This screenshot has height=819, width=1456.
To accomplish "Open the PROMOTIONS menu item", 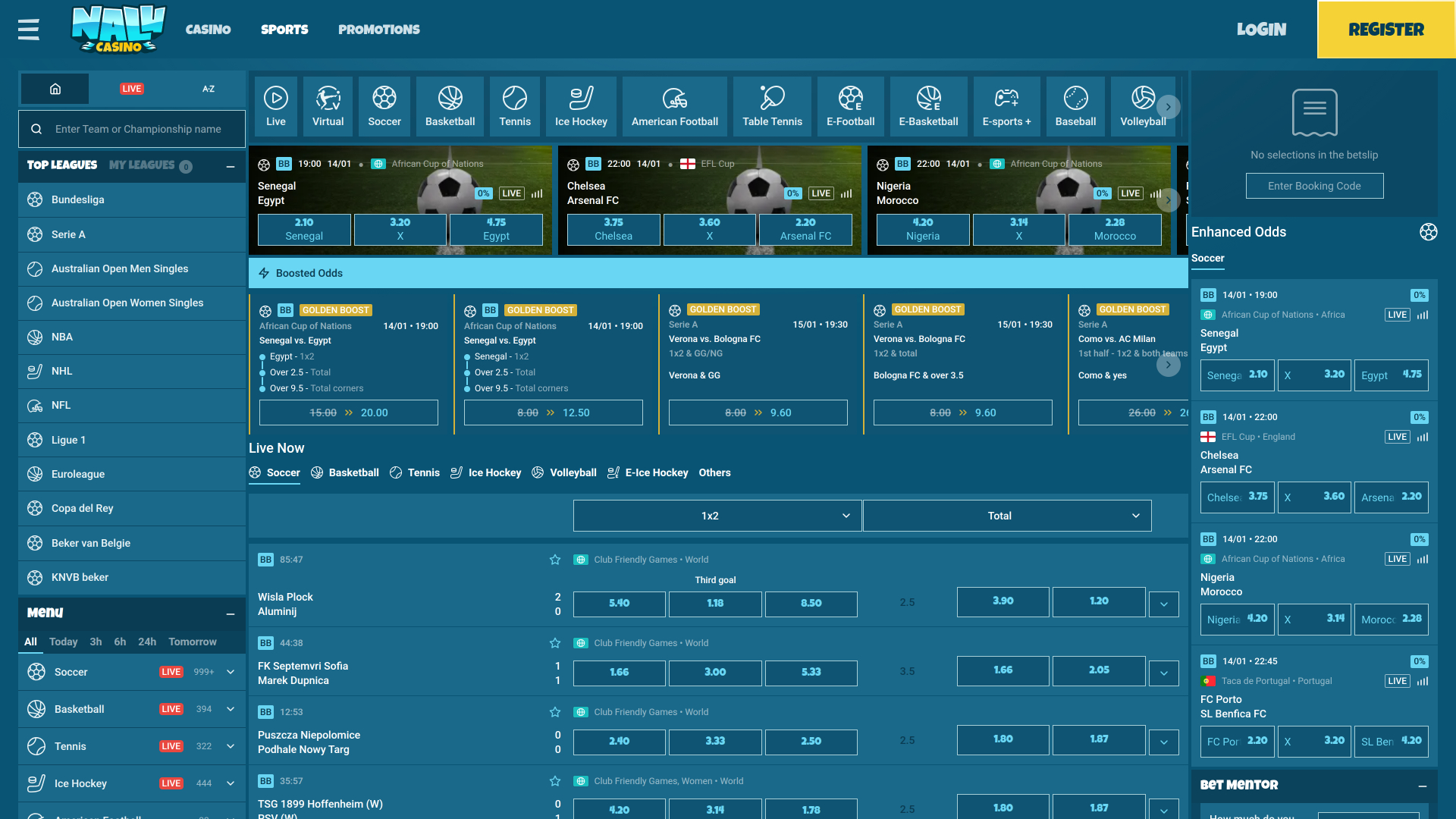I will [378, 30].
